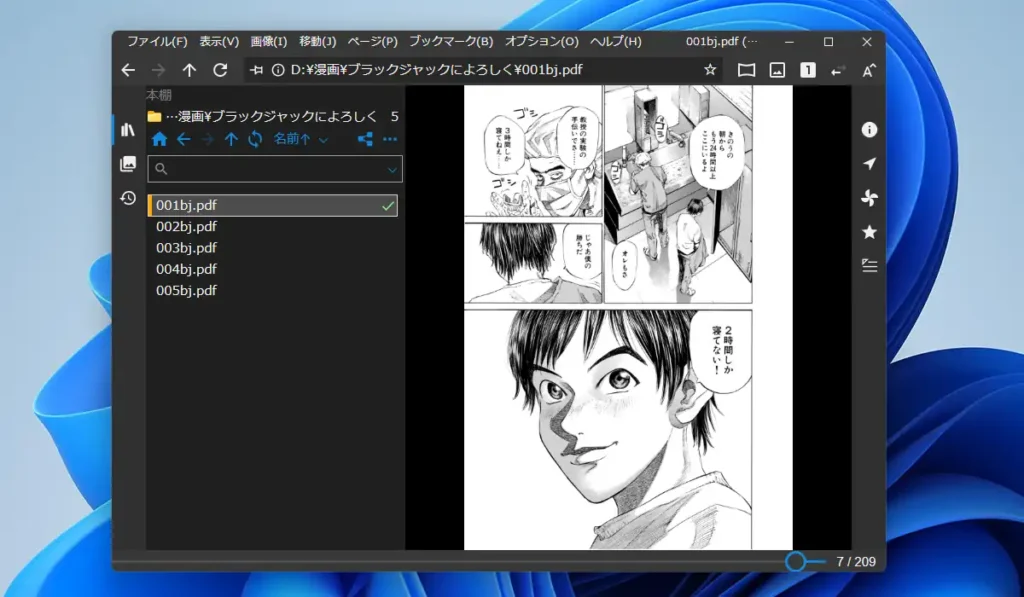Select 001bj.pdf in the book list
The height and width of the screenshot is (597, 1024).
tap(273, 206)
